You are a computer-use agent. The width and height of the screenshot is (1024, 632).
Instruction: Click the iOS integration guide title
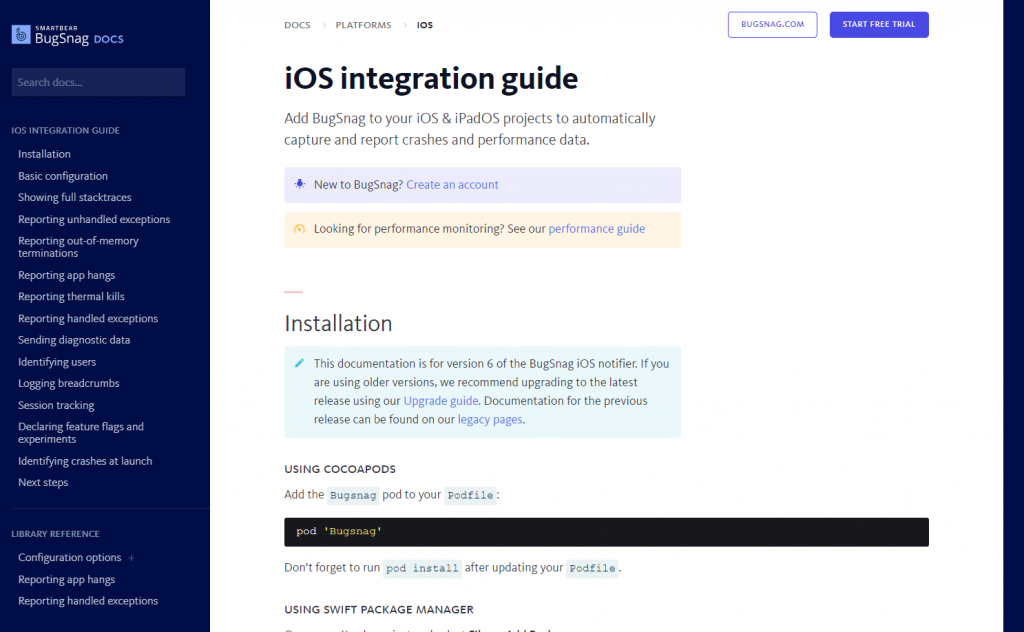(x=431, y=78)
